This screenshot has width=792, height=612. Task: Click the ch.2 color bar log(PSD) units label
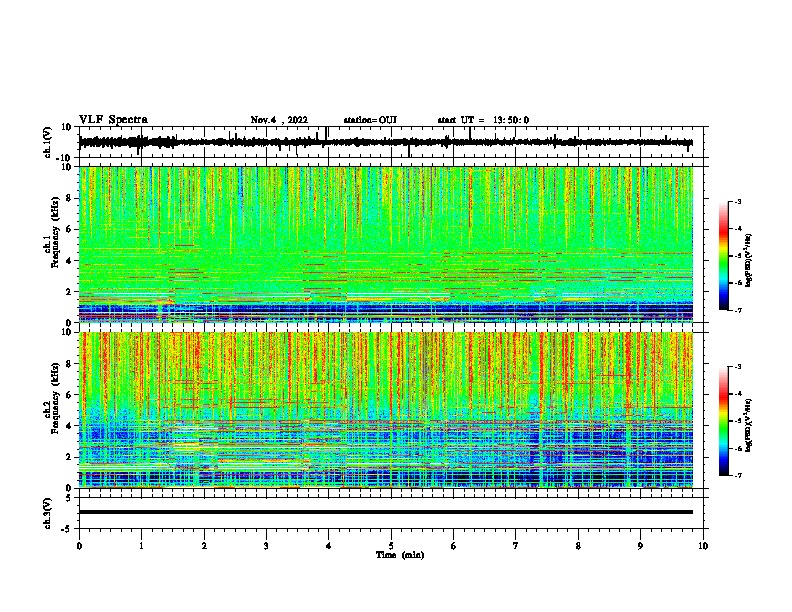click(x=748, y=425)
